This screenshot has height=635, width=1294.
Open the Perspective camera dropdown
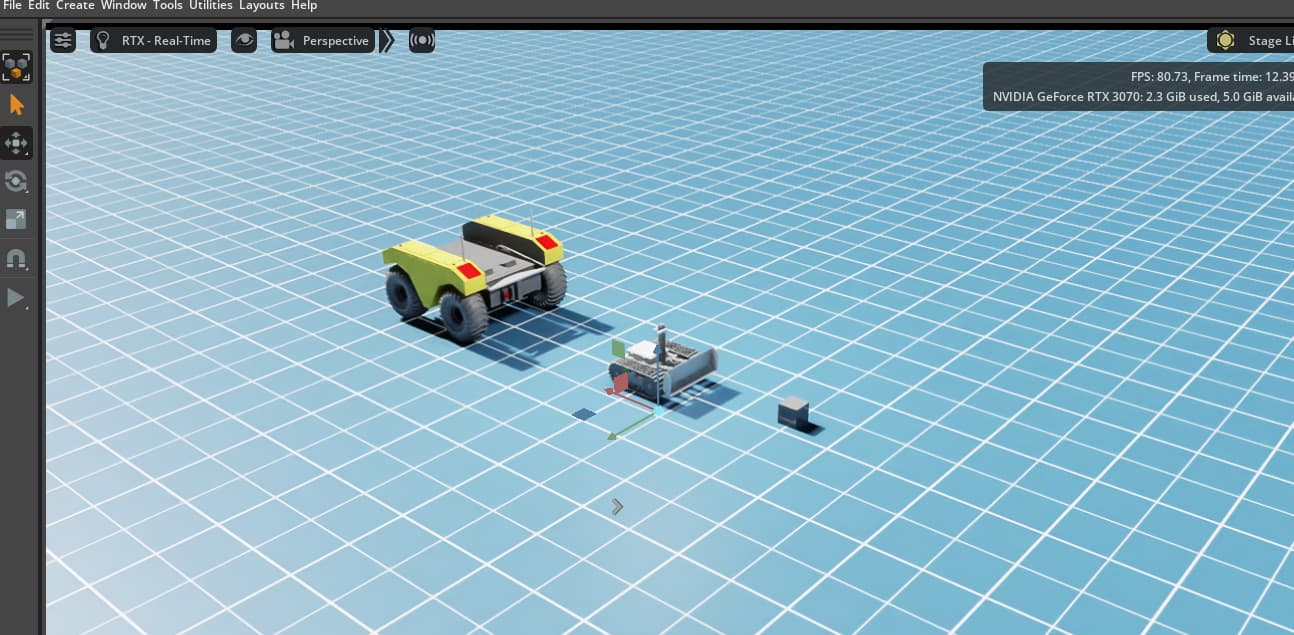(x=335, y=40)
